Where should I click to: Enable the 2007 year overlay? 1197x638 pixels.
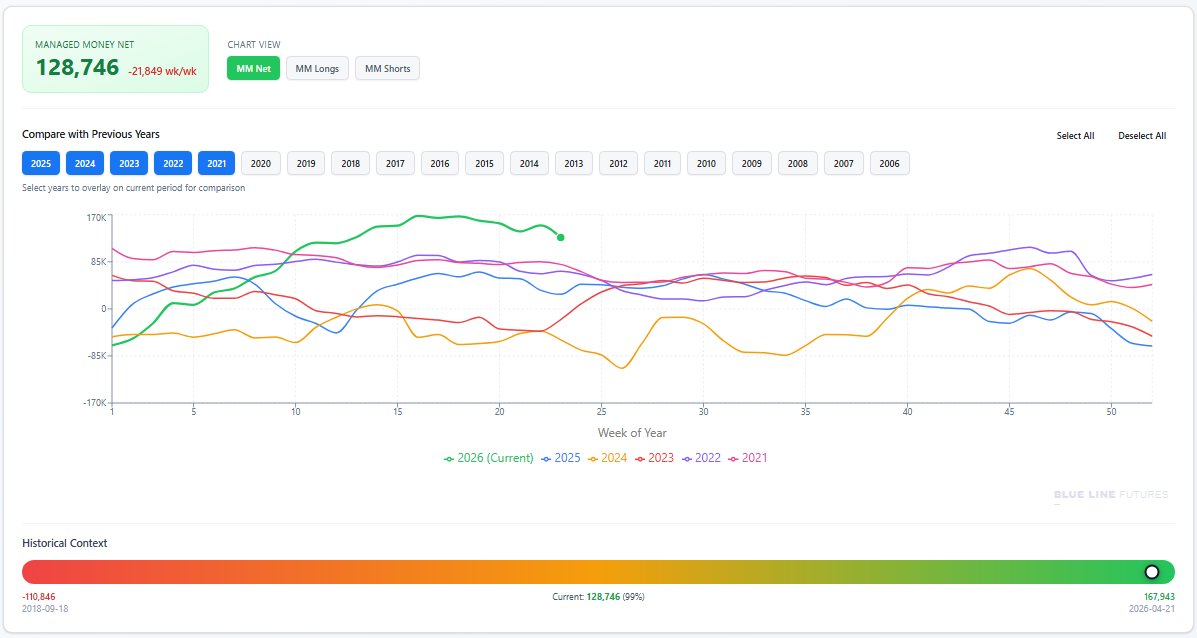point(844,163)
